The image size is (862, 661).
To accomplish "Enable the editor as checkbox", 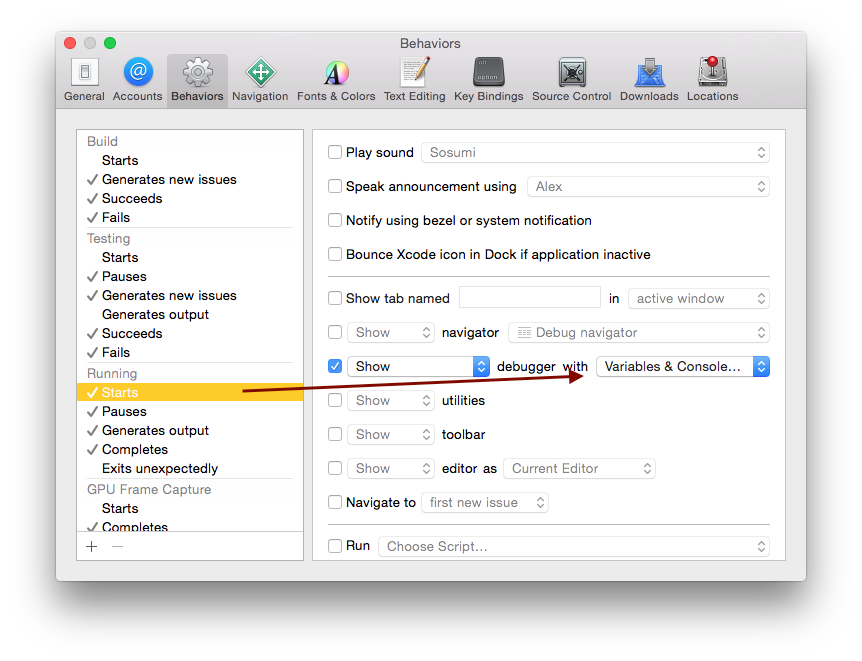I will pos(335,469).
